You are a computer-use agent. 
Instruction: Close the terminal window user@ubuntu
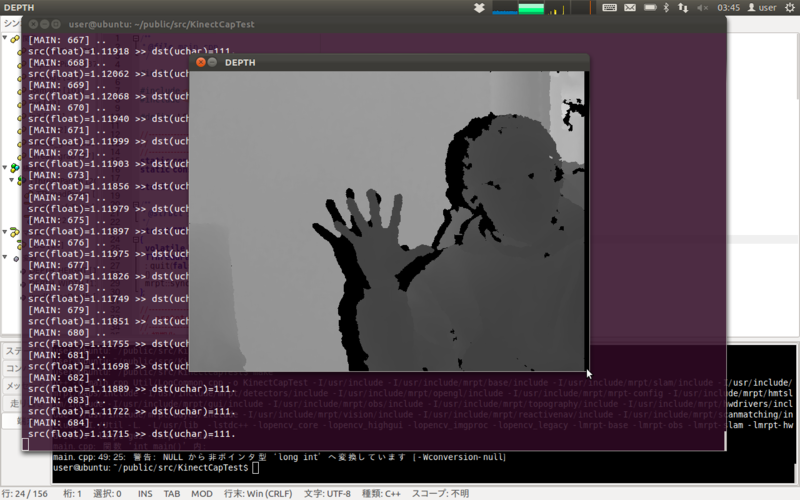[33, 24]
